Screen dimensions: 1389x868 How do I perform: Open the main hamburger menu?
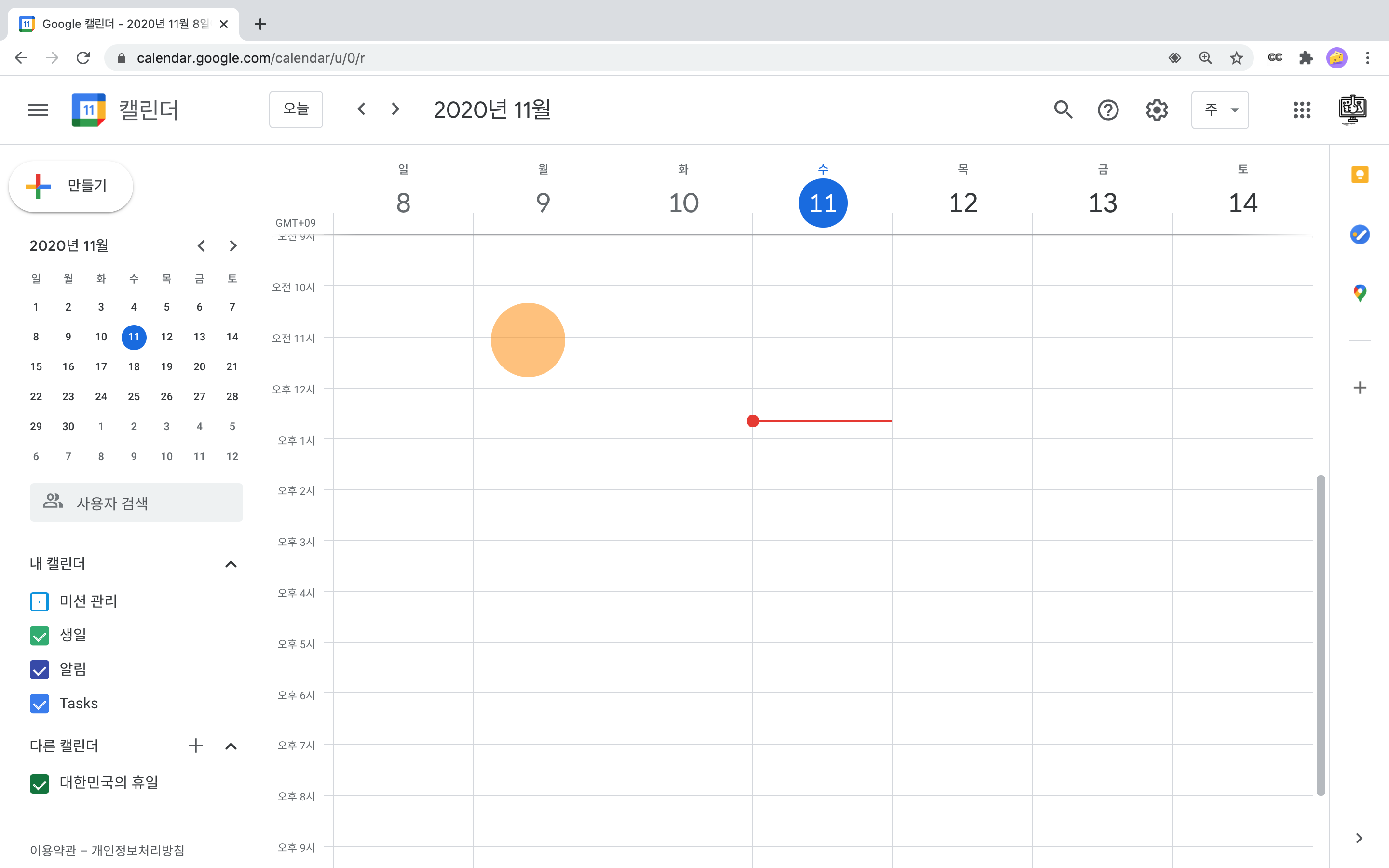[x=38, y=109]
